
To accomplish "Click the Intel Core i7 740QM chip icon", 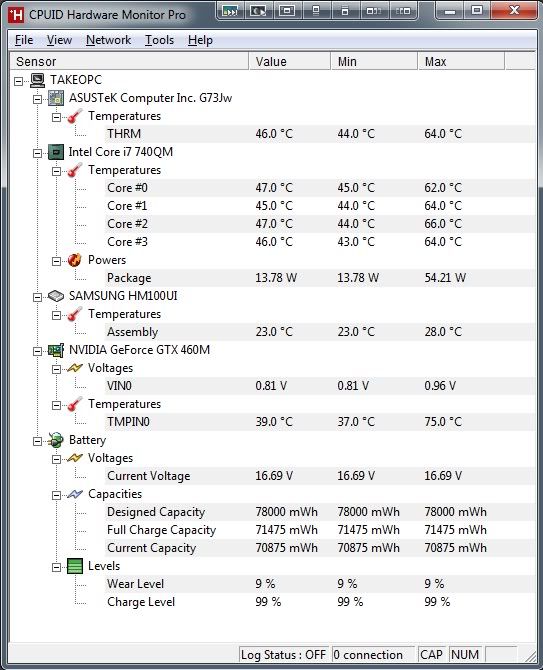I will (x=56, y=152).
